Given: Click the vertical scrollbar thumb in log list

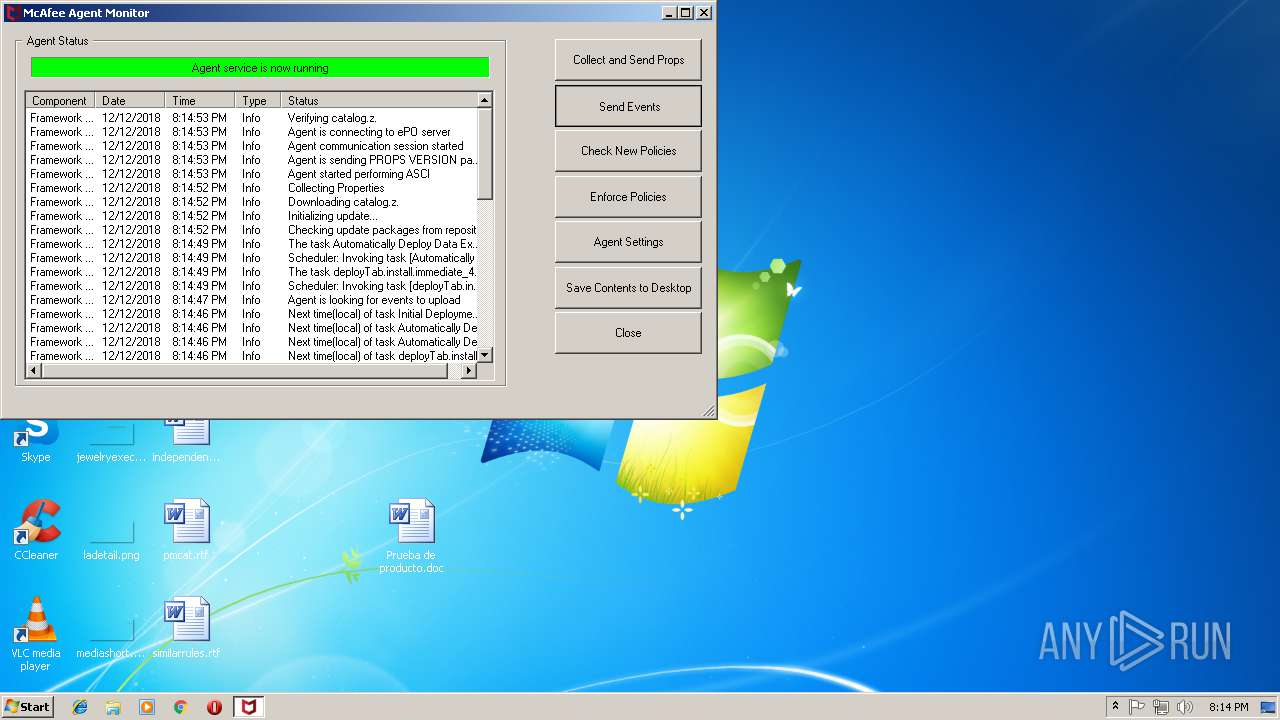Looking at the screenshot, I should pyautogui.click(x=485, y=154).
